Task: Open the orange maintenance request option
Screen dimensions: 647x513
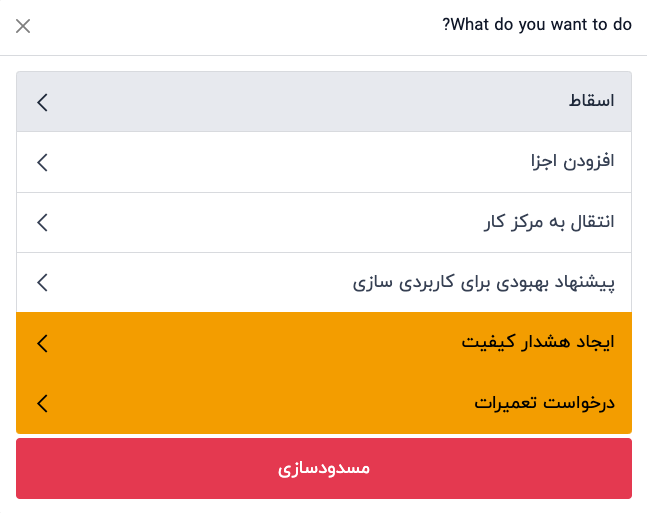Action: [324, 403]
